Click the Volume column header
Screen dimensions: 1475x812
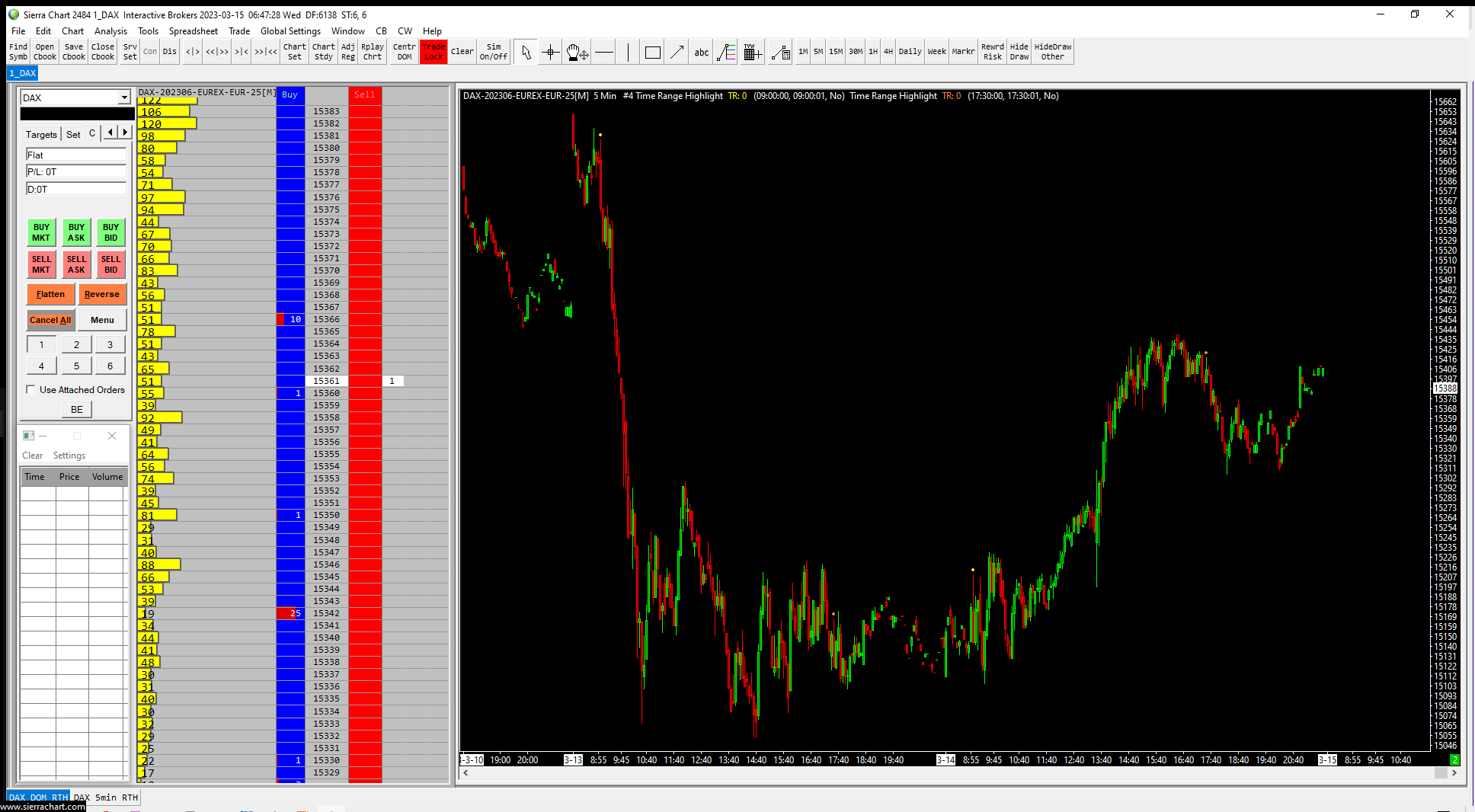coord(107,477)
